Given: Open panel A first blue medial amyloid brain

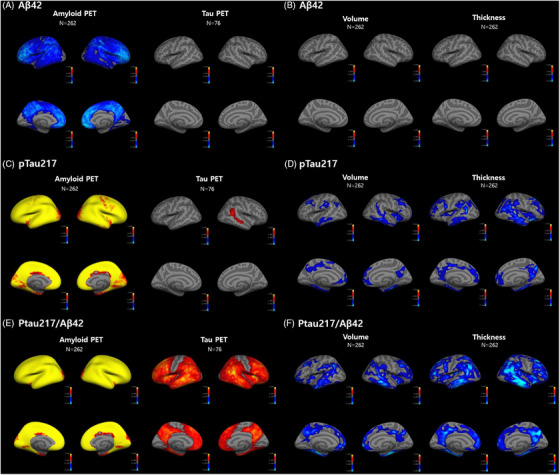Looking at the screenshot, I should pos(41,116).
